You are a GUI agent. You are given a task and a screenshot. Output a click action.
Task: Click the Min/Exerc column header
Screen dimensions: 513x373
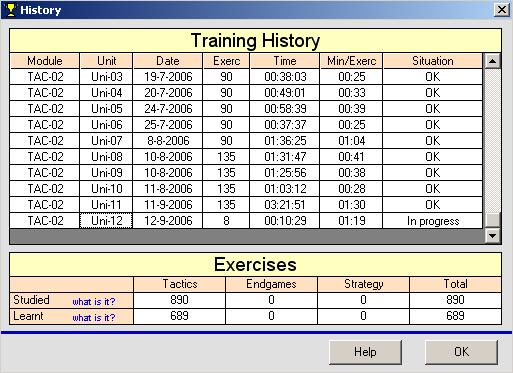coord(351,61)
